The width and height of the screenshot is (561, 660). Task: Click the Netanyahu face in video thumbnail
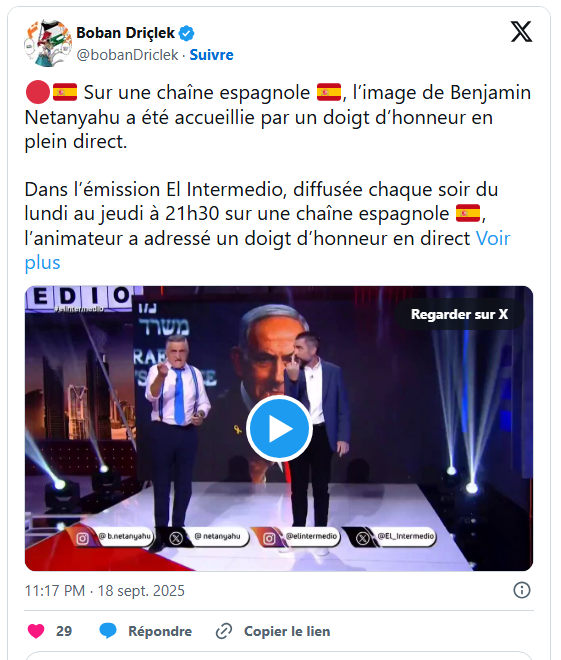pos(263,354)
